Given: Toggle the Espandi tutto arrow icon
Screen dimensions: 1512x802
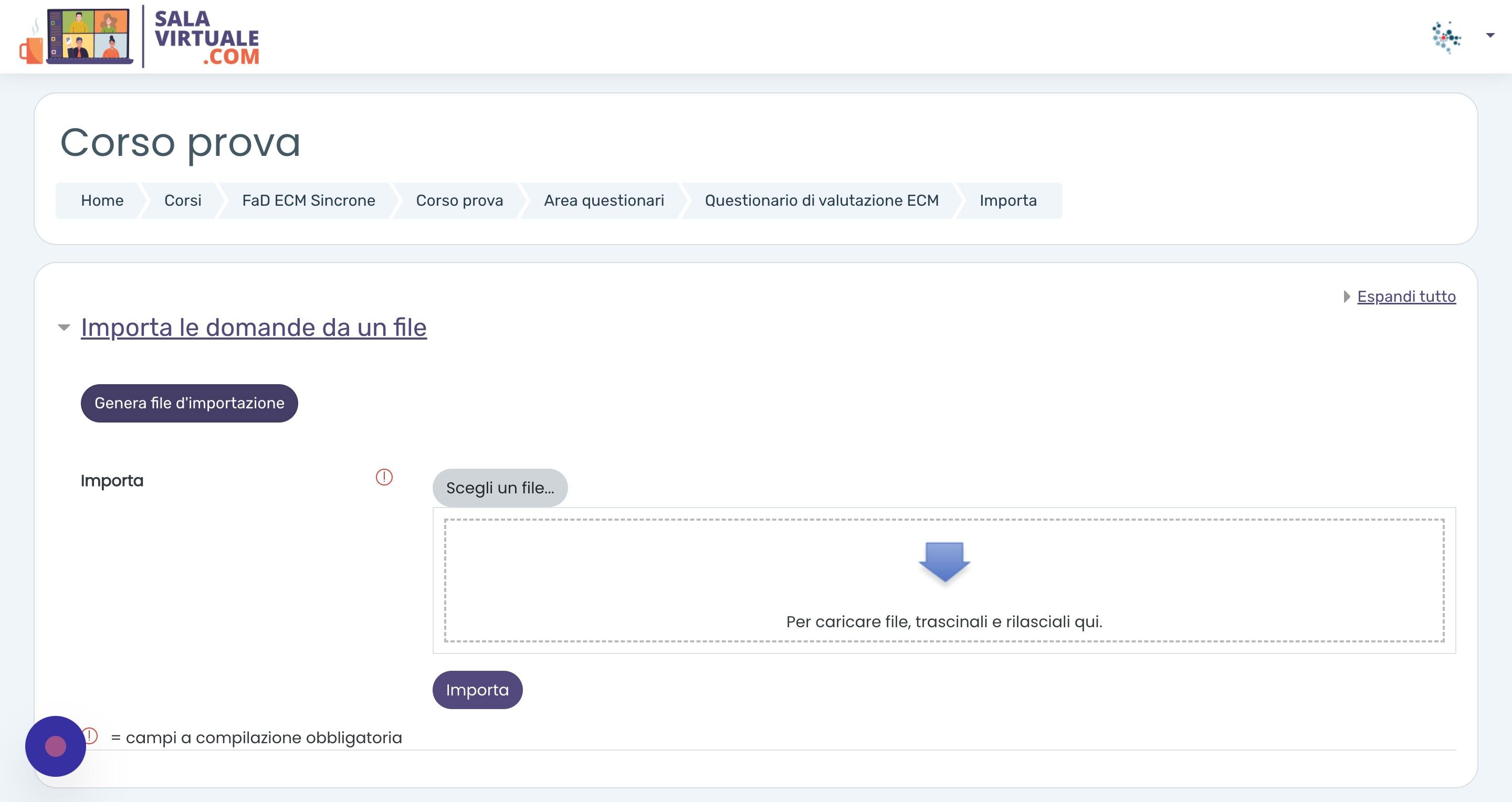Looking at the screenshot, I should pyautogui.click(x=1347, y=297).
